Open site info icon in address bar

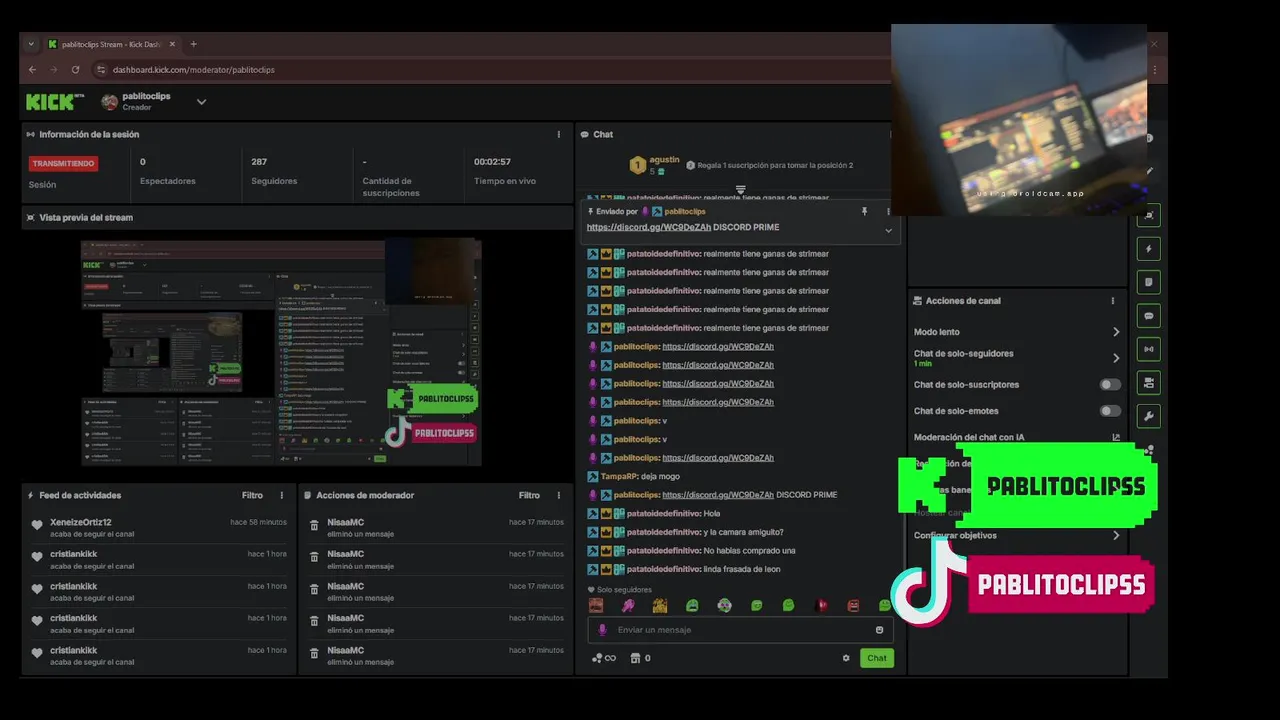[x=100, y=70]
